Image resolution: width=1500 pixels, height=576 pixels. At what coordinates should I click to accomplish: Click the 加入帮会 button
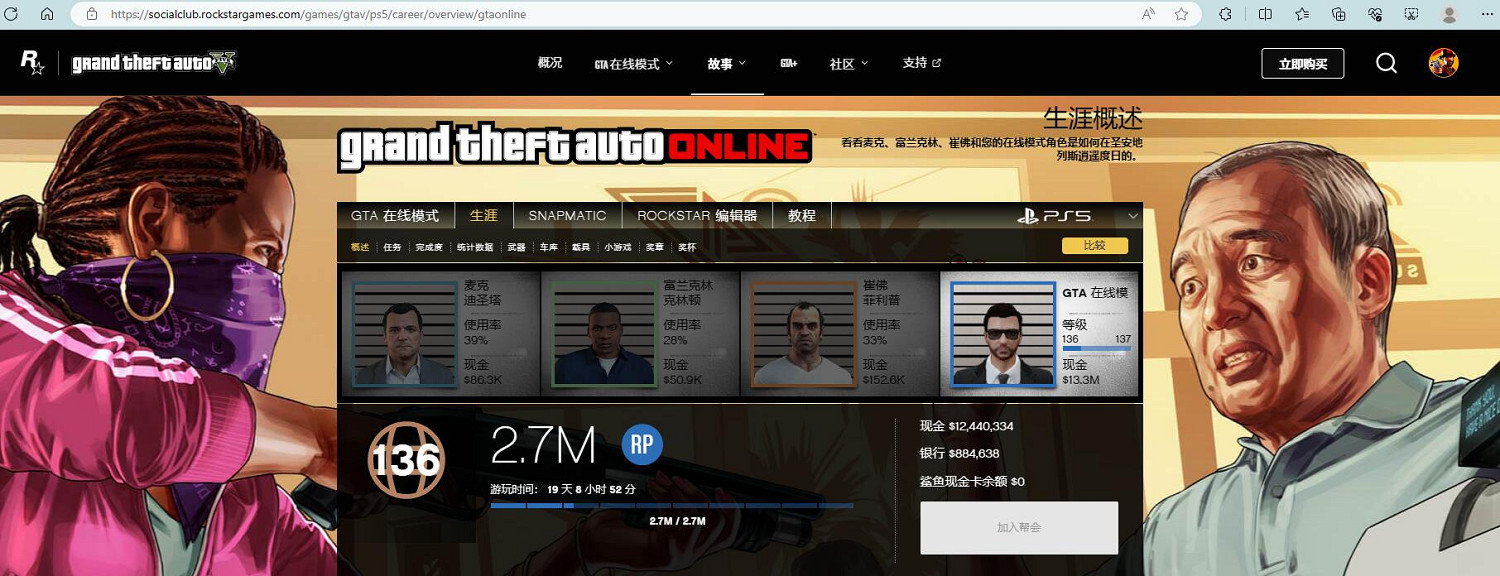(x=1018, y=527)
